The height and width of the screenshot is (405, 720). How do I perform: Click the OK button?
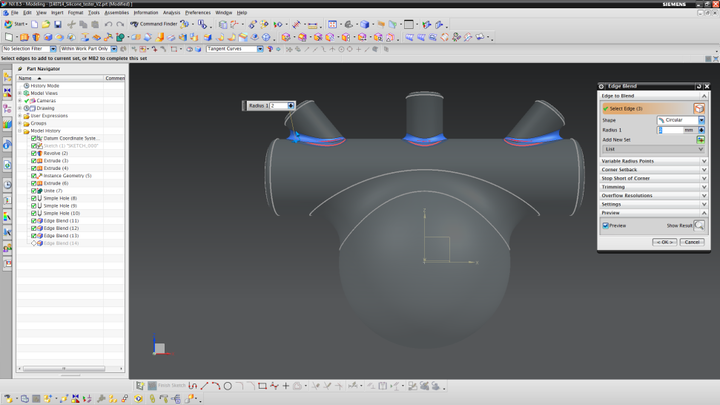pos(664,242)
